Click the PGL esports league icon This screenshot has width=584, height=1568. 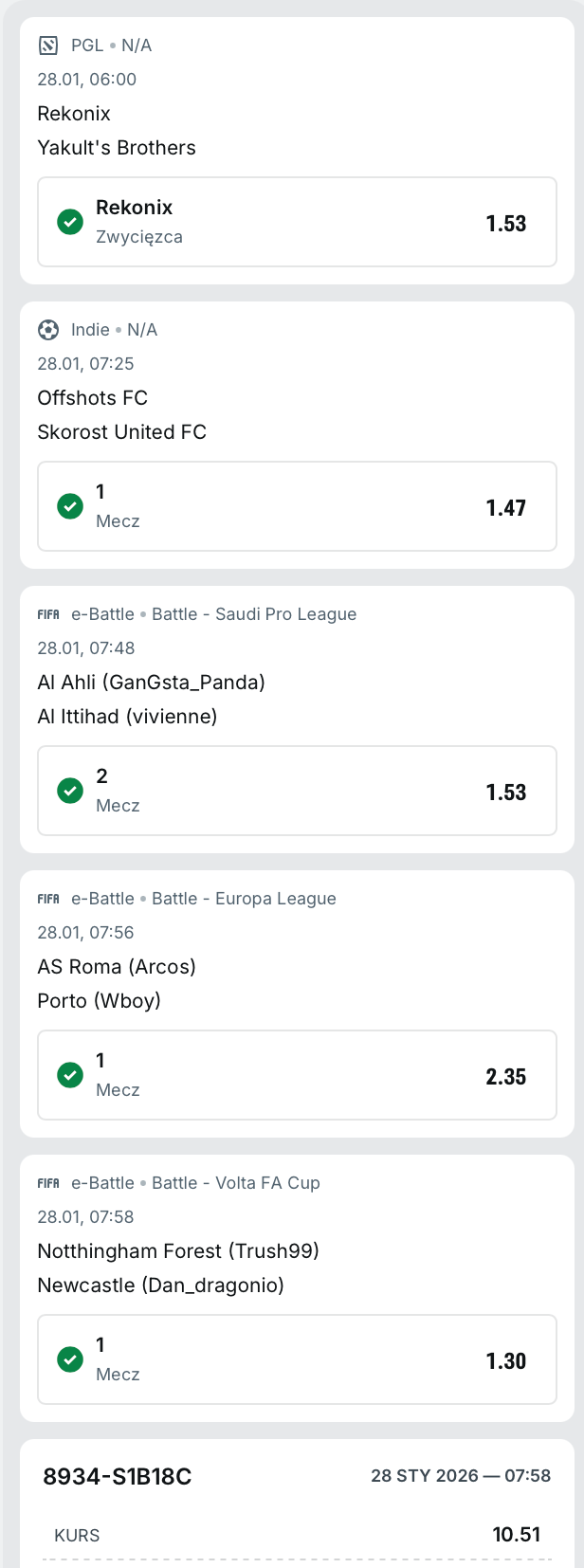(48, 46)
